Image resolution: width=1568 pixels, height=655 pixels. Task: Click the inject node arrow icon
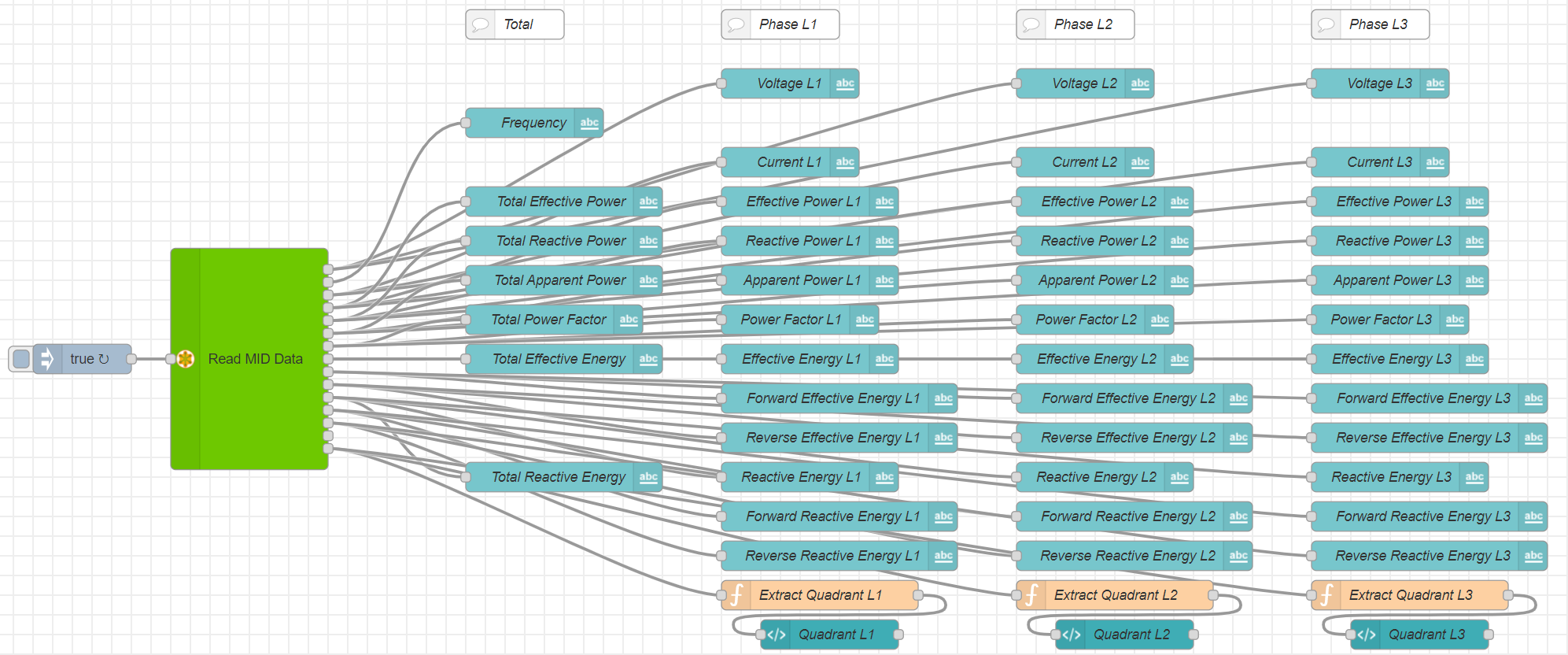[46, 359]
